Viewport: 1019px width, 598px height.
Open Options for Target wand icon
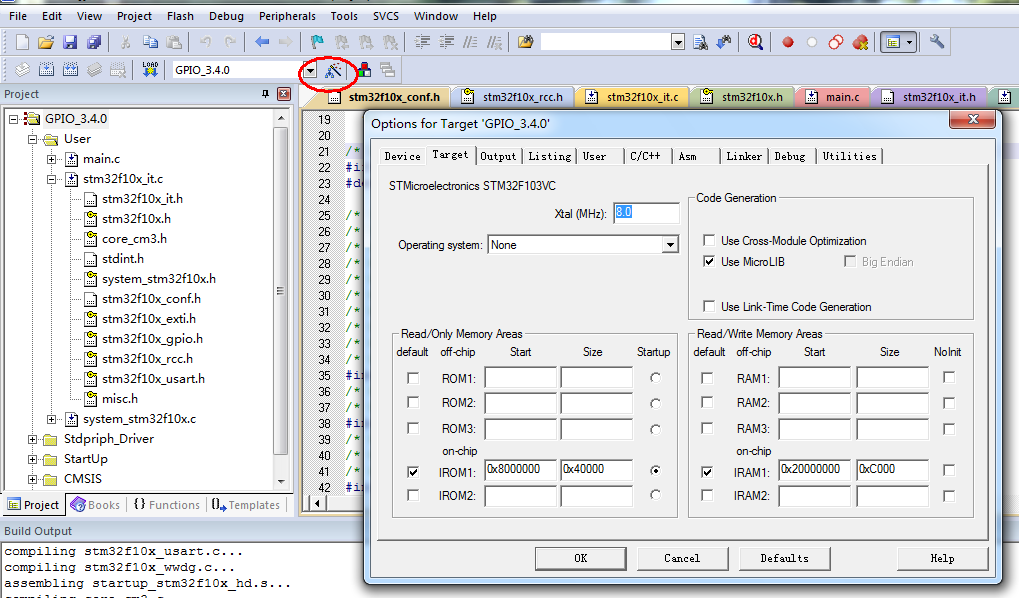(333, 70)
